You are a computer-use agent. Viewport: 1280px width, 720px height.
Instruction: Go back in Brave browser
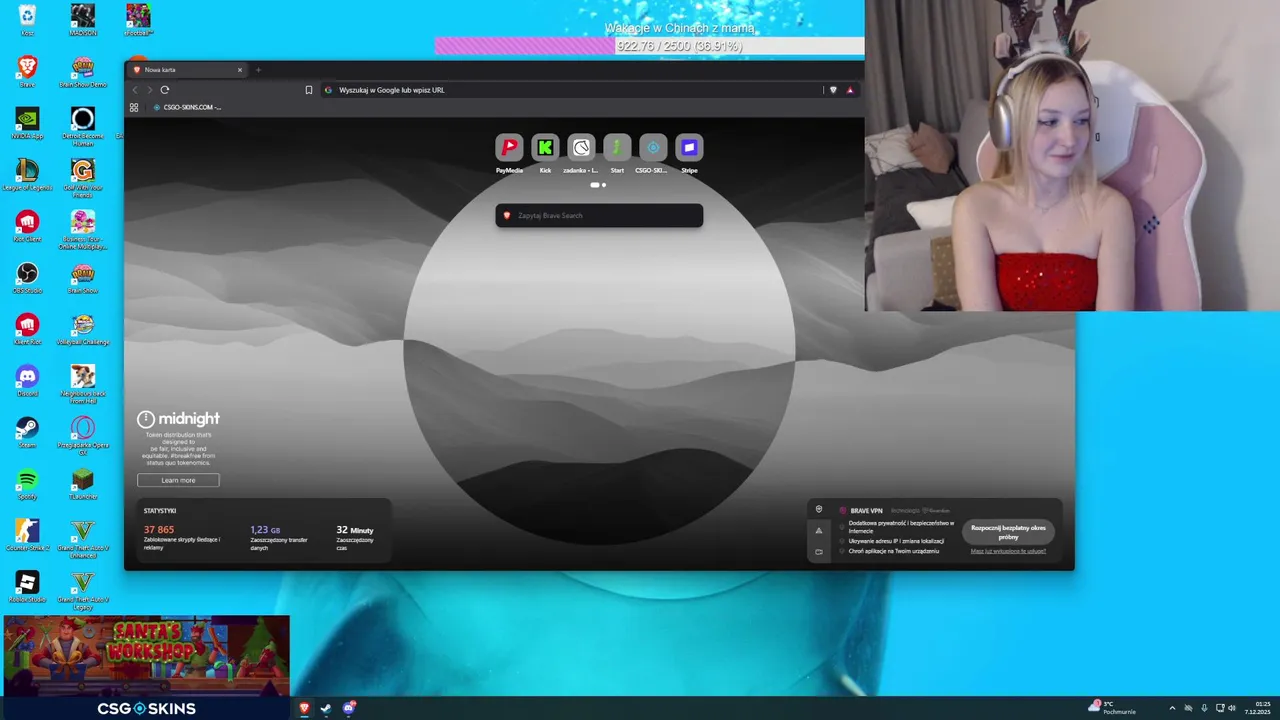point(135,90)
